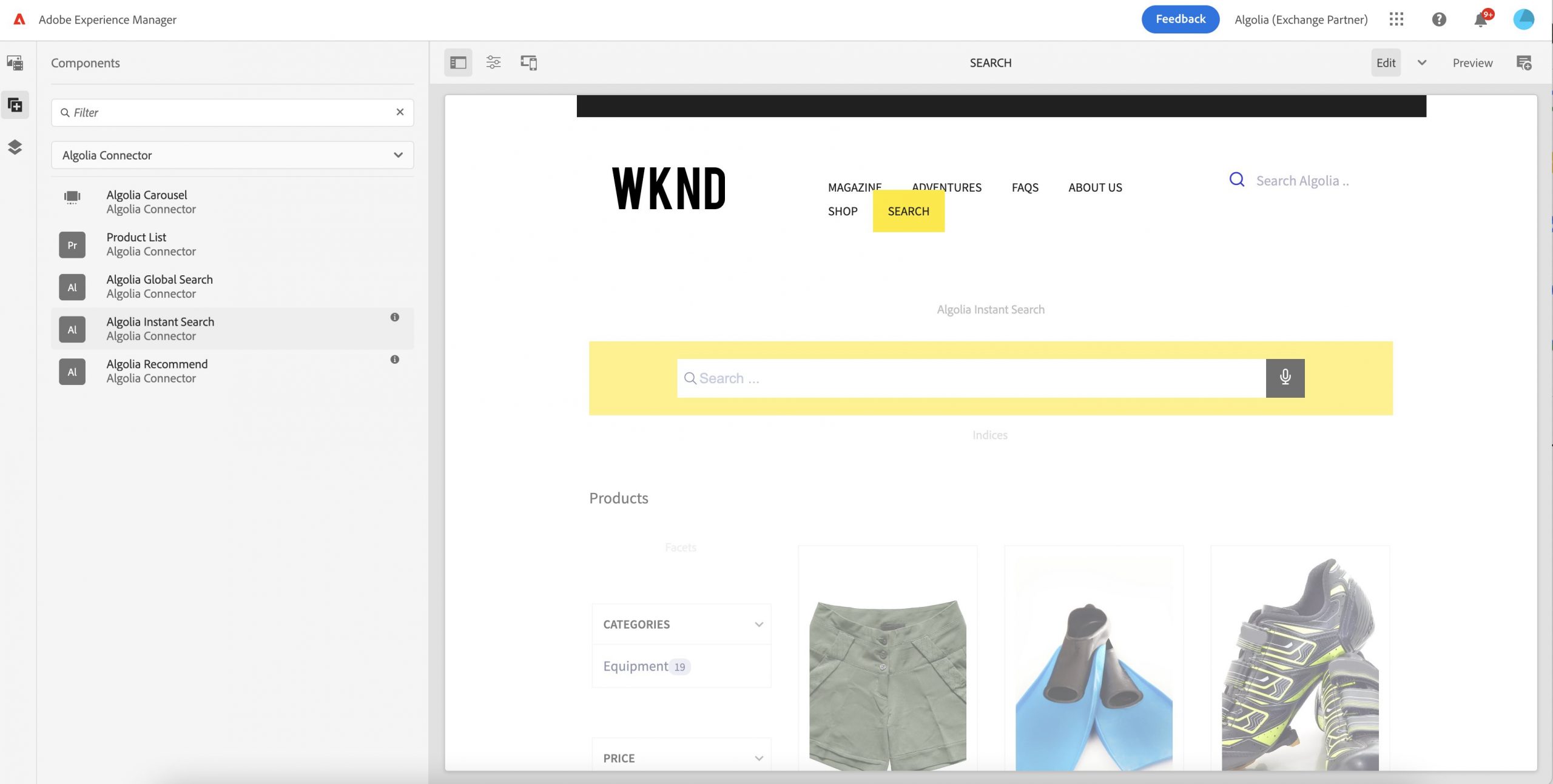Viewport: 1553px width, 784px height.
Task: Collapse the CATEGORIES facet panel
Action: [x=758, y=625]
